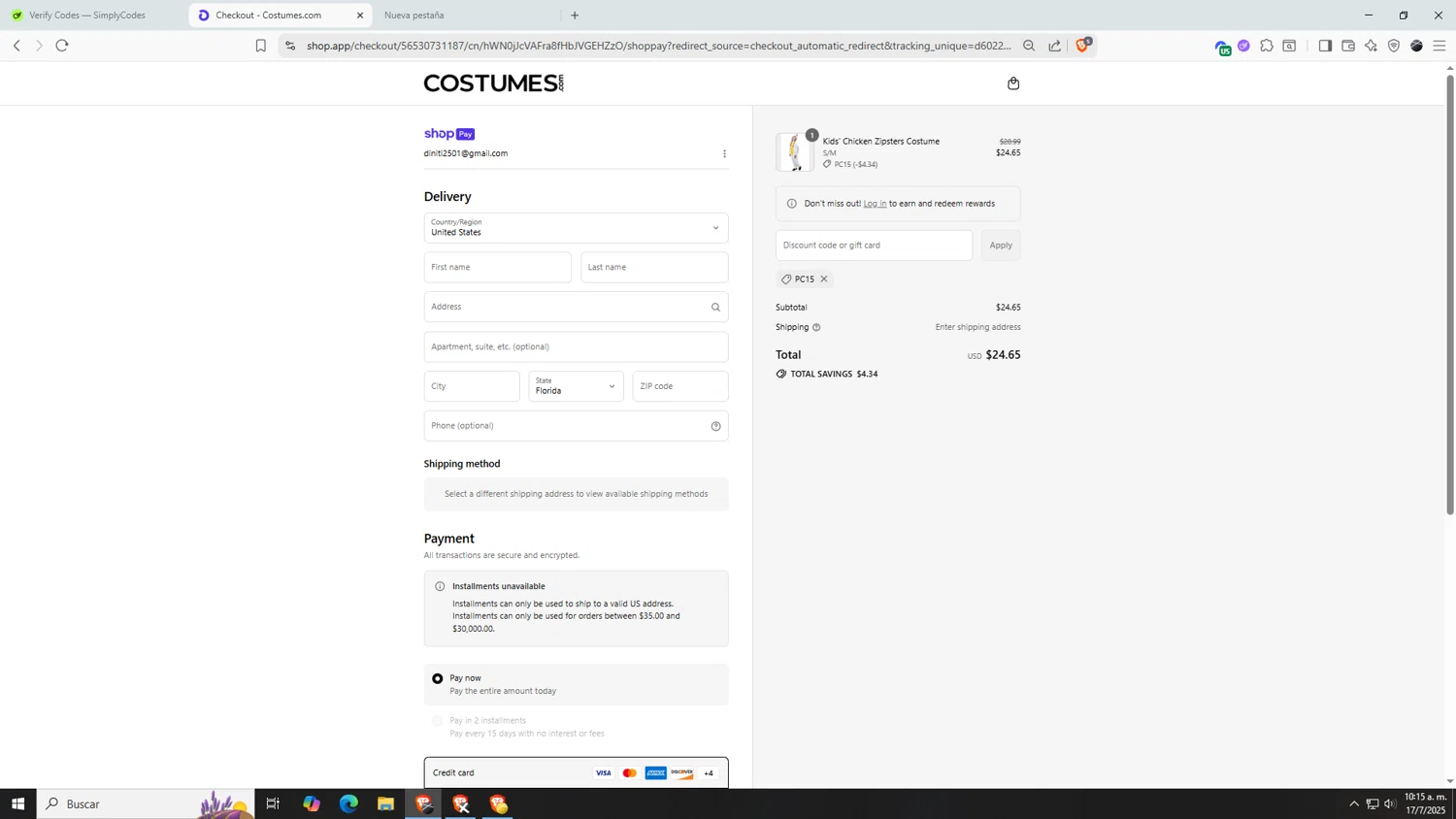Open File Explorer from taskbar
This screenshot has width=1456, height=819.
[x=385, y=803]
